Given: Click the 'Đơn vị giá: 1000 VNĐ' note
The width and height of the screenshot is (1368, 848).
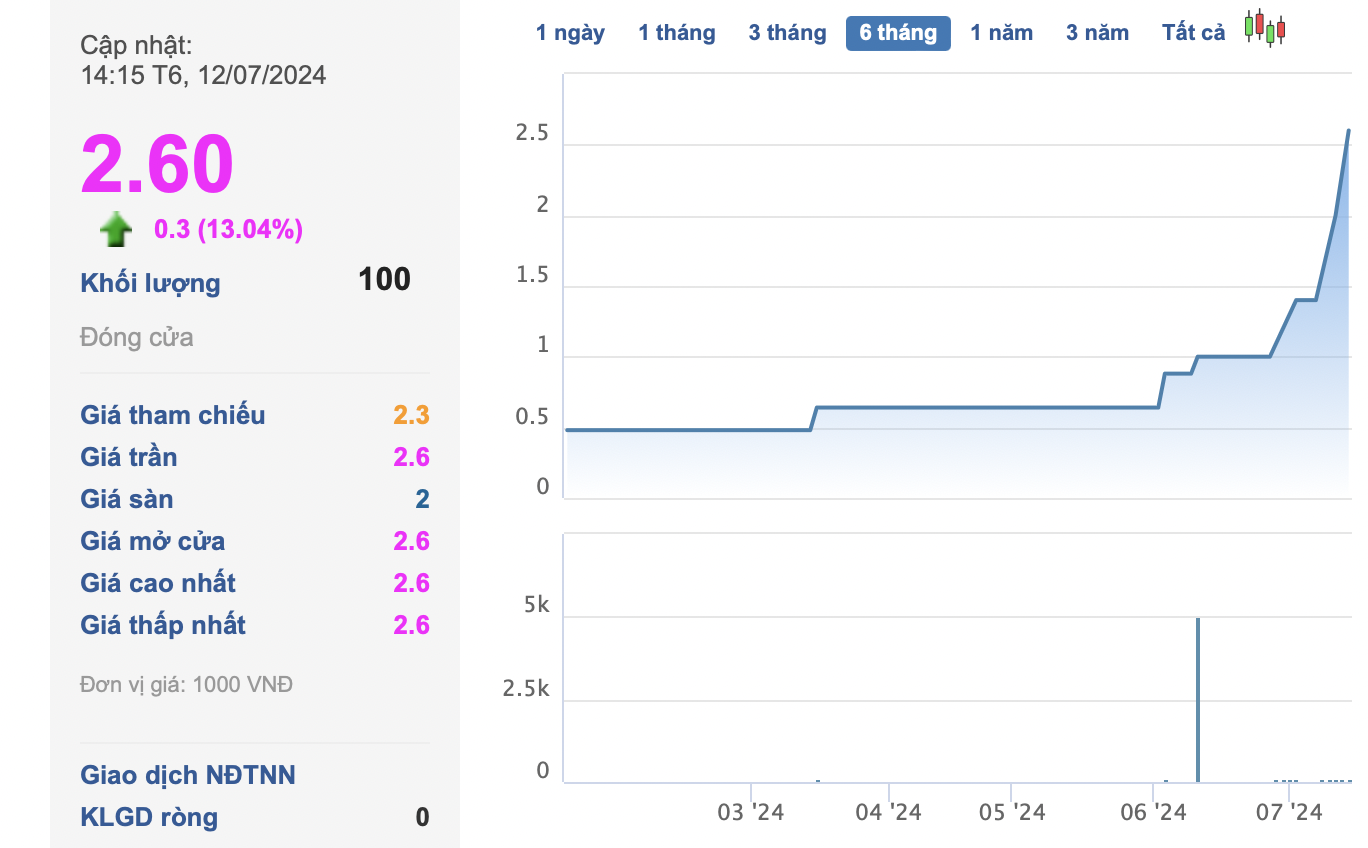Looking at the screenshot, I should pyautogui.click(x=186, y=685).
